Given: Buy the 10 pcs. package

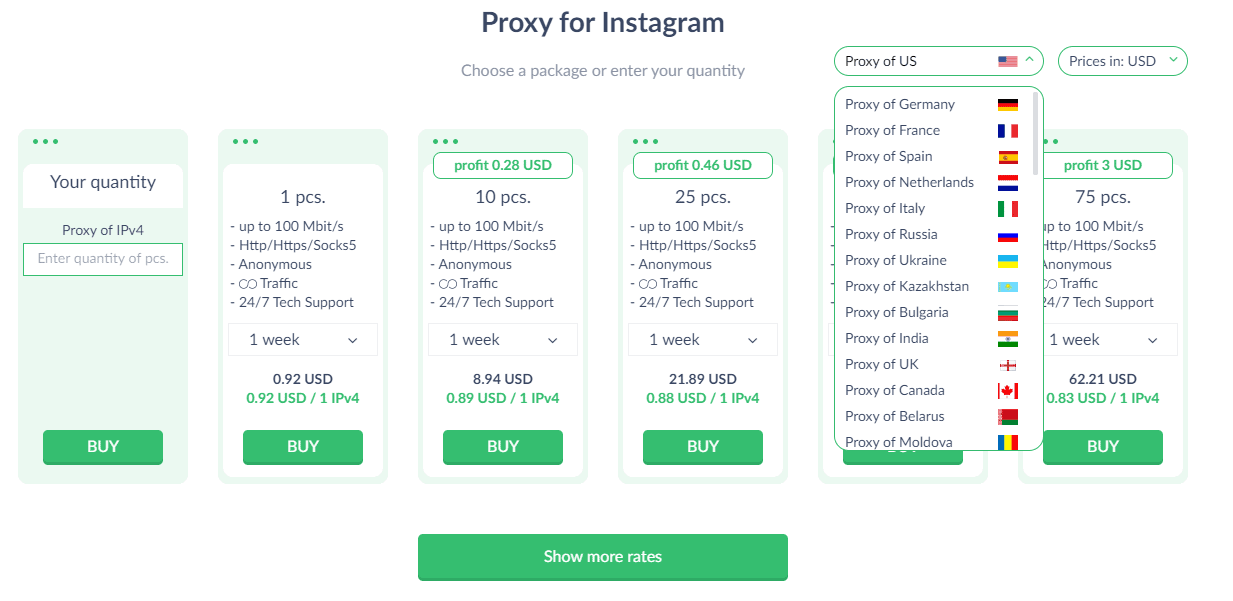Looking at the screenshot, I should pos(503,447).
